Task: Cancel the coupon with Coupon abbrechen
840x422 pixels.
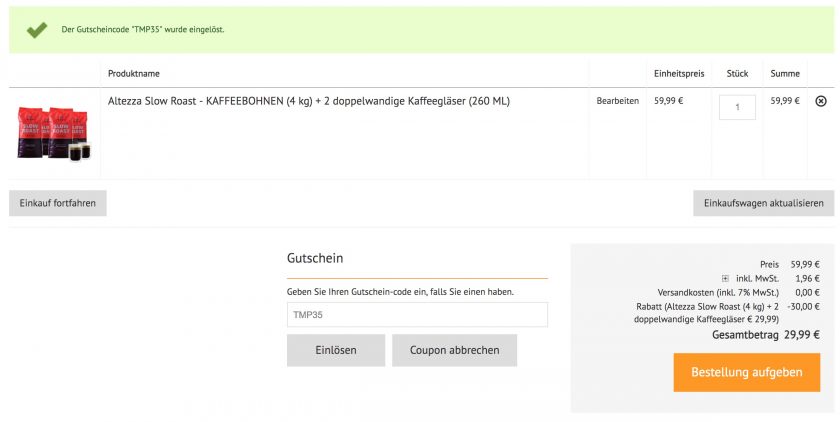Action: click(x=454, y=351)
